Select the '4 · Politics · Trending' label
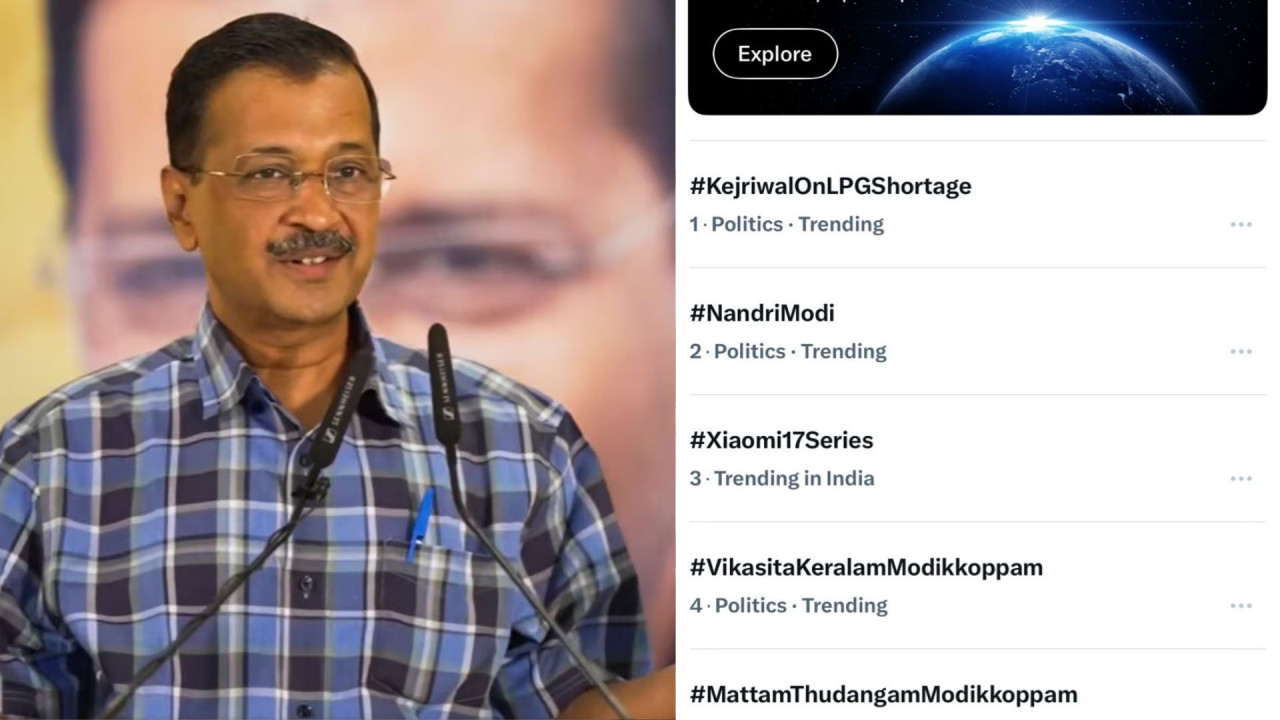This screenshot has width=1280, height=720. [x=788, y=605]
